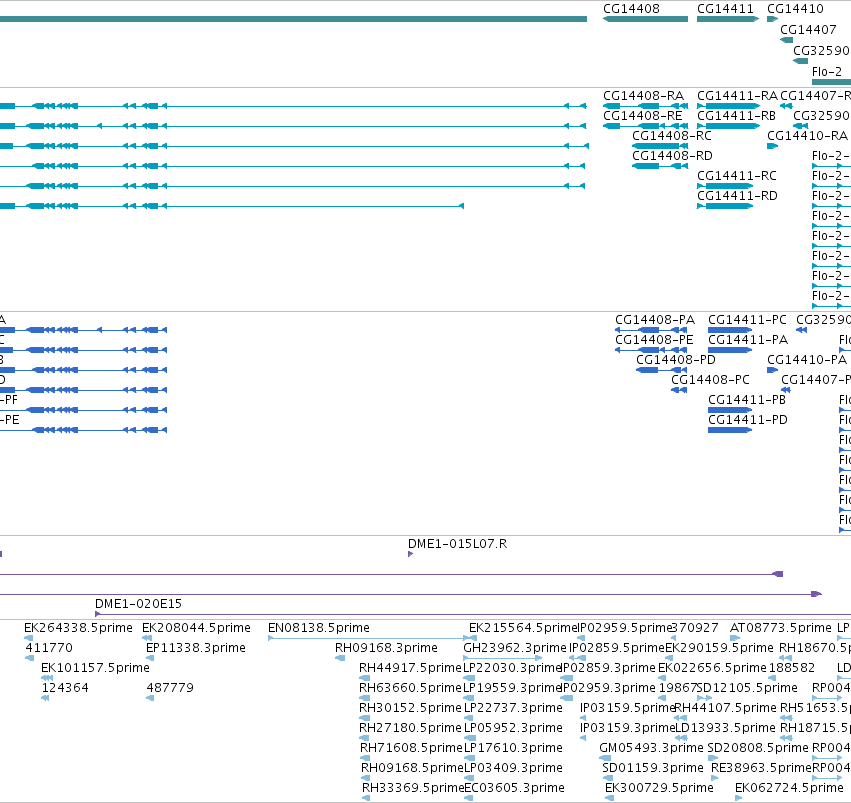Select EST label LP17610.3prime
Image resolution: width=851 pixels, height=803 pixels.
[x=513, y=748]
